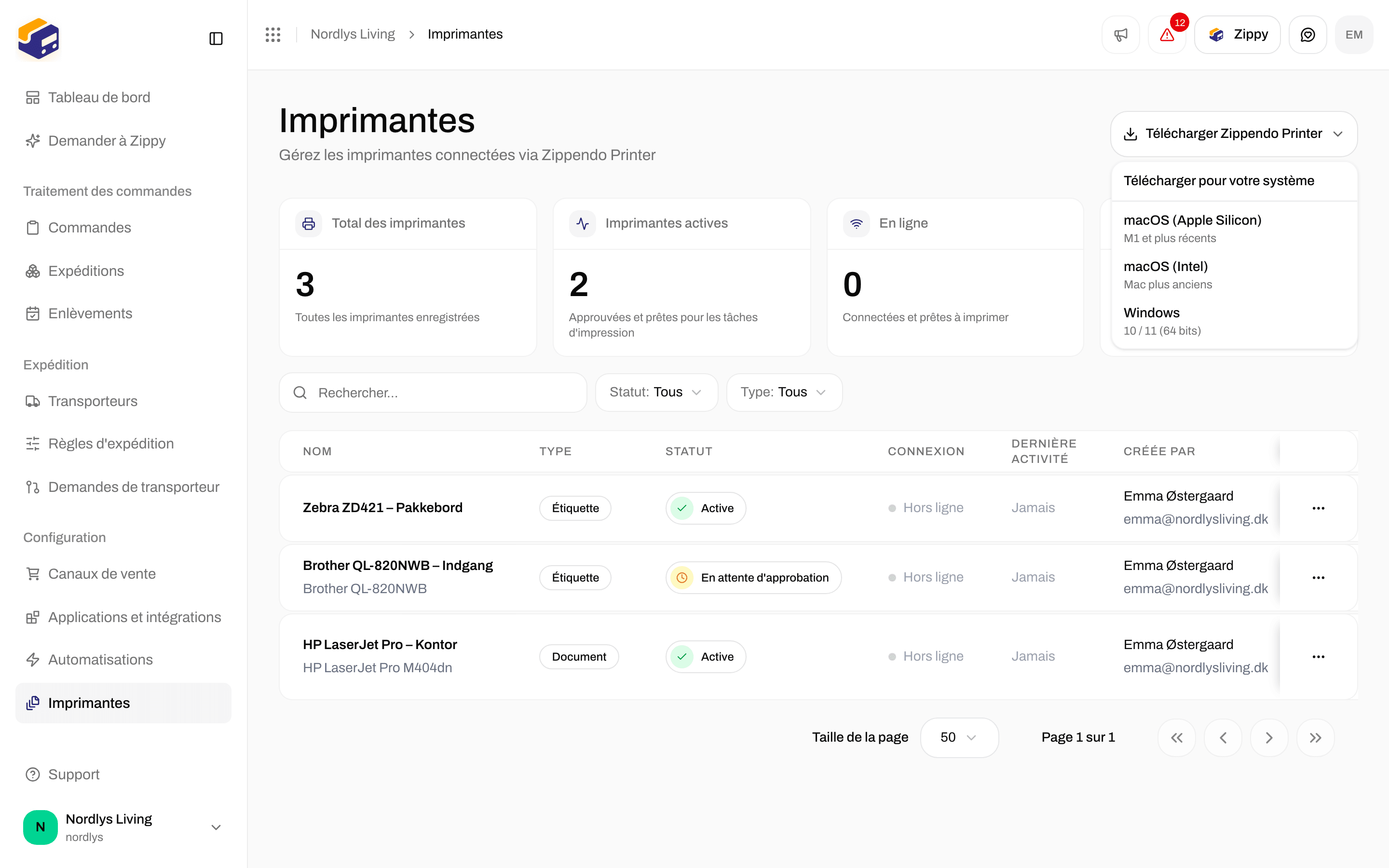Viewport: 1389px width, 868px height.
Task: Go to Enlèvements
Action: tap(123, 313)
